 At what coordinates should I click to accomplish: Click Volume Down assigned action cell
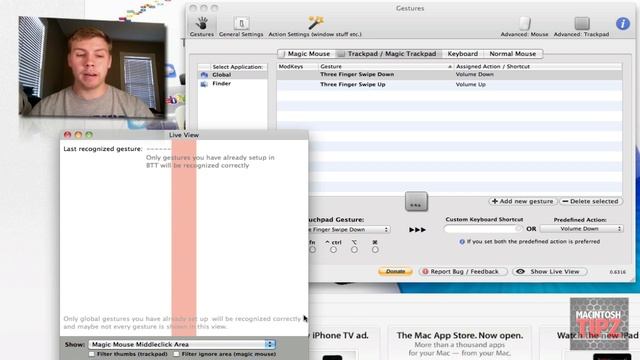pyautogui.click(x=474, y=74)
